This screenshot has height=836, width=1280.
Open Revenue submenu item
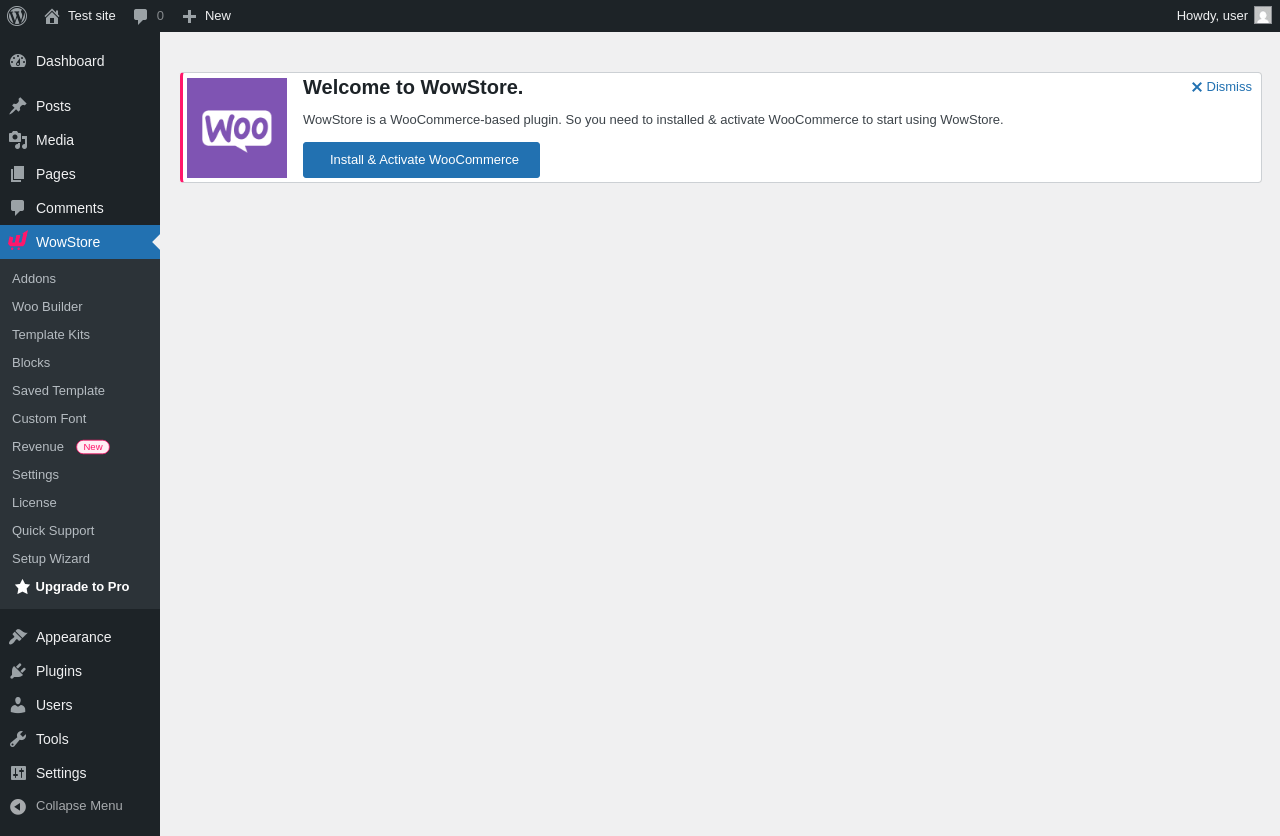38,447
